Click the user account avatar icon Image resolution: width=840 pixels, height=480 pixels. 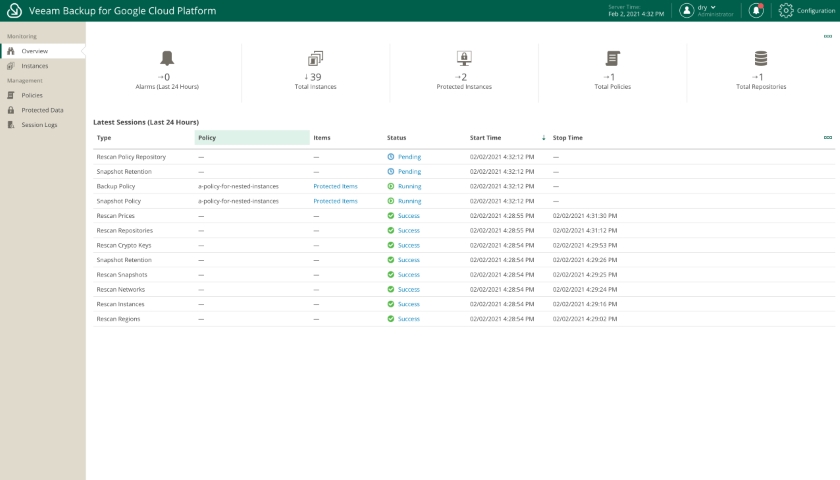point(687,10)
